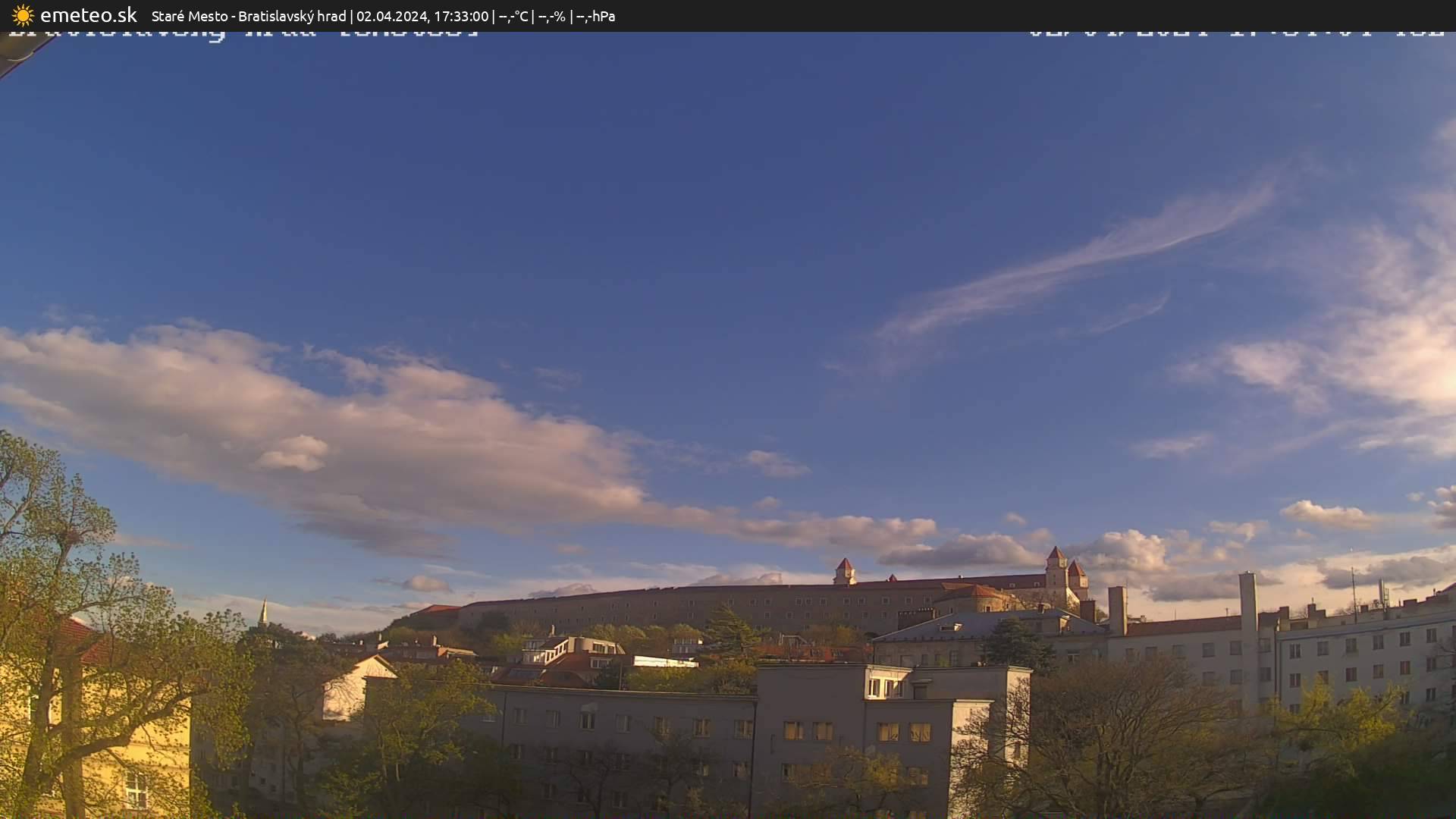The width and height of the screenshot is (1456, 819).
Task: Toggle the header overlay bar
Action: coord(728,15)
